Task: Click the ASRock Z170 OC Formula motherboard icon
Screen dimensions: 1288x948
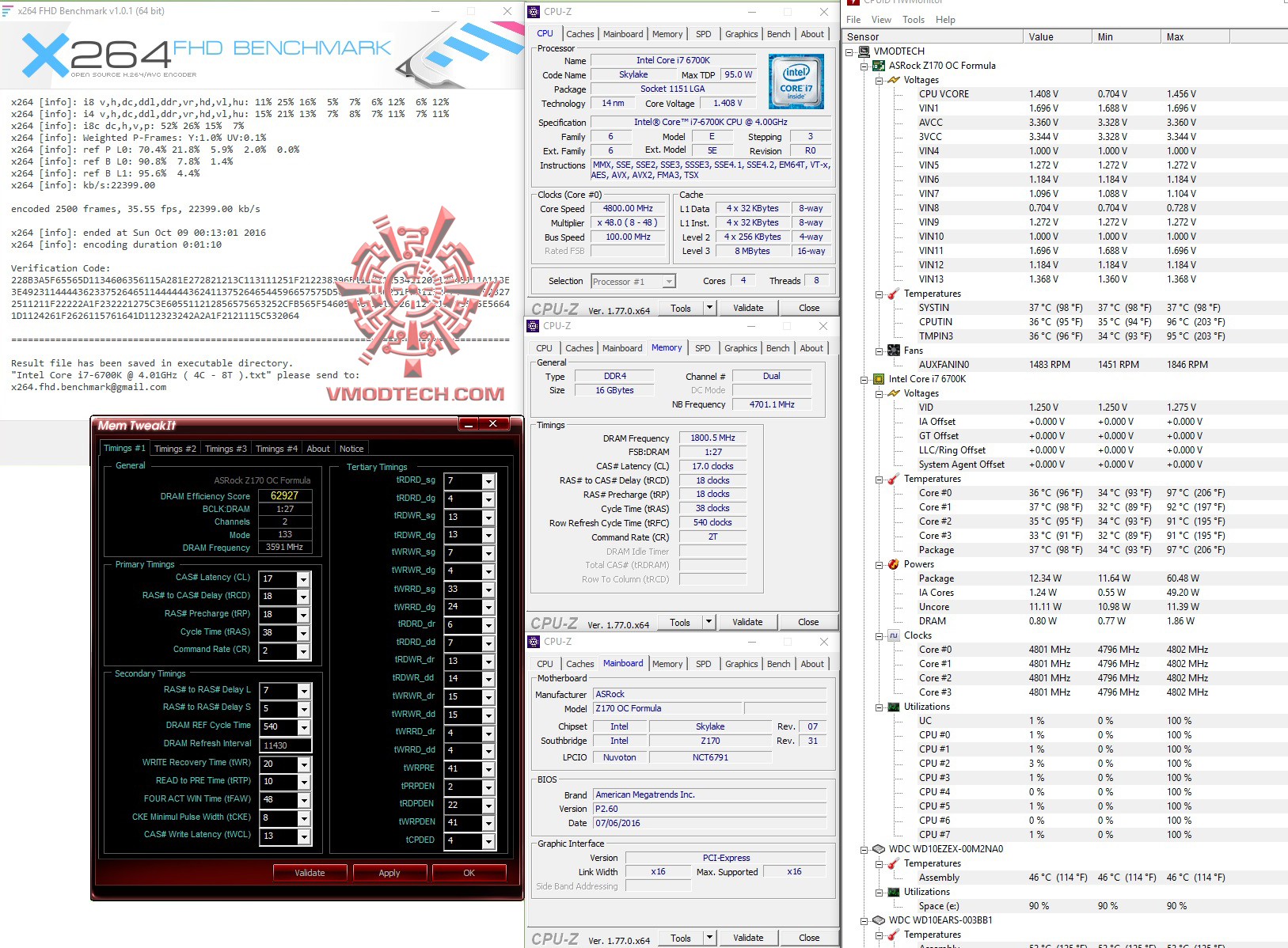Action: [879, 66]
